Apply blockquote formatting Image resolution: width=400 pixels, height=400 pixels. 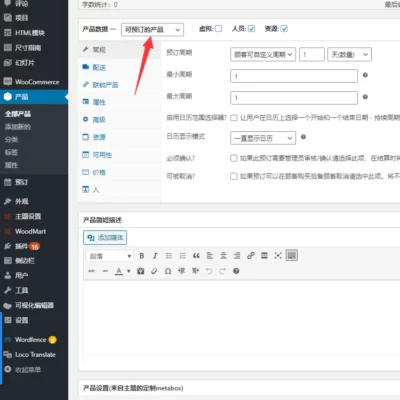click(196, 256)
